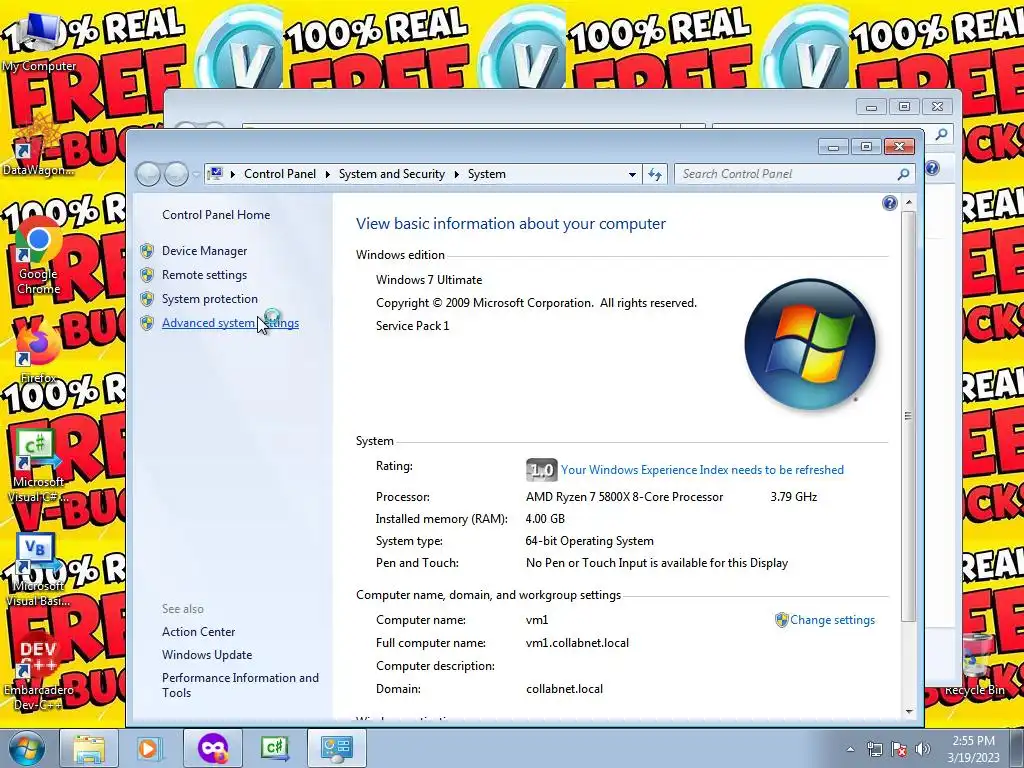This screenshot has width=1024, height=768.
Task: Launch Google Chrome from the desktop
Action: coord(39,256)
